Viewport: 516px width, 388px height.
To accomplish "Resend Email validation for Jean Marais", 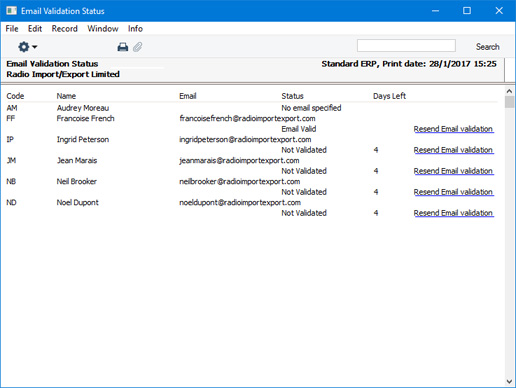I will coord(454,171).
